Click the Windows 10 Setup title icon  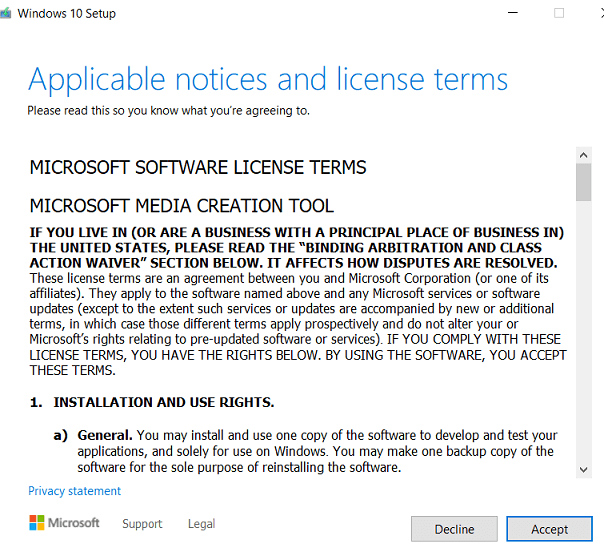point(5,13)
